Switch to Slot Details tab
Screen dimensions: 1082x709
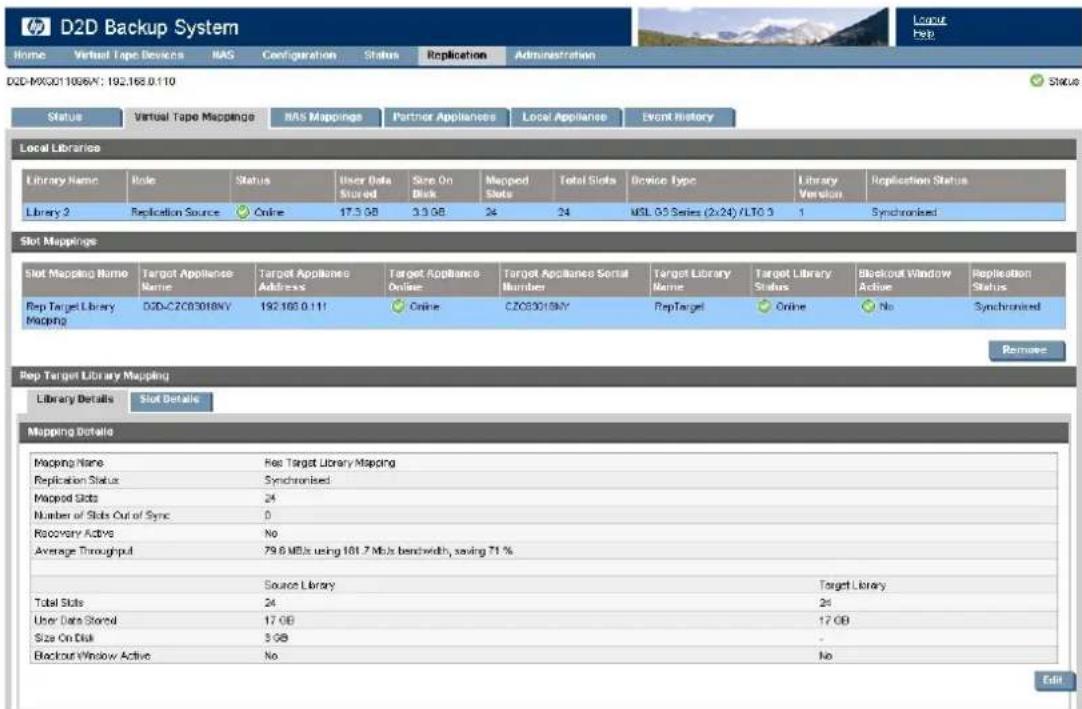169,400
